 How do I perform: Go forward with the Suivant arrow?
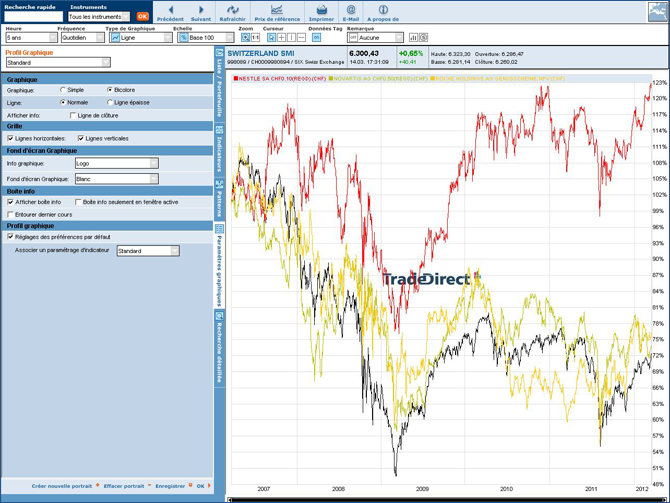pyautogui.click(x=201, y=9)
